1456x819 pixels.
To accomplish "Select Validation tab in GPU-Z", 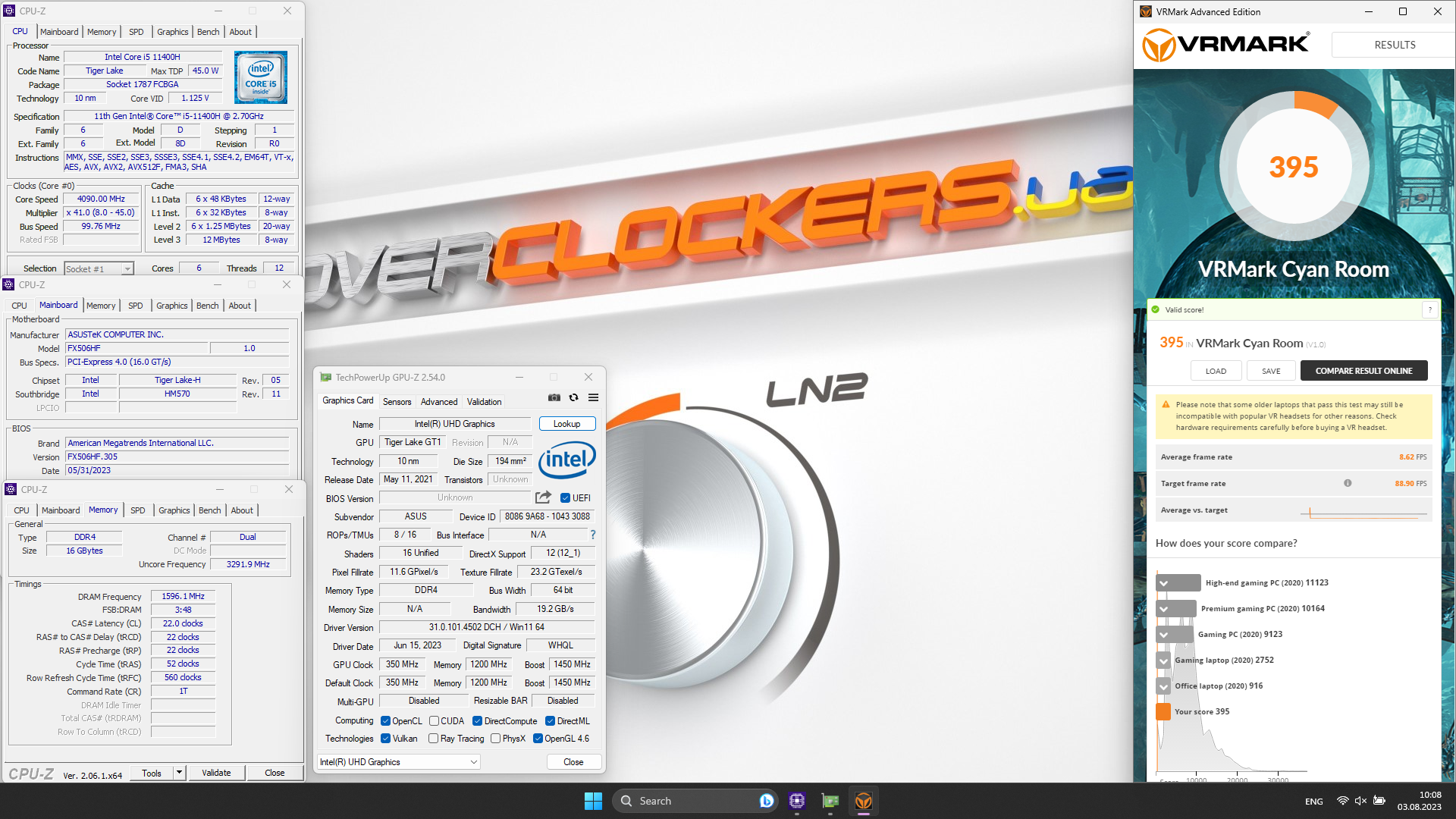I will [484, 402].
